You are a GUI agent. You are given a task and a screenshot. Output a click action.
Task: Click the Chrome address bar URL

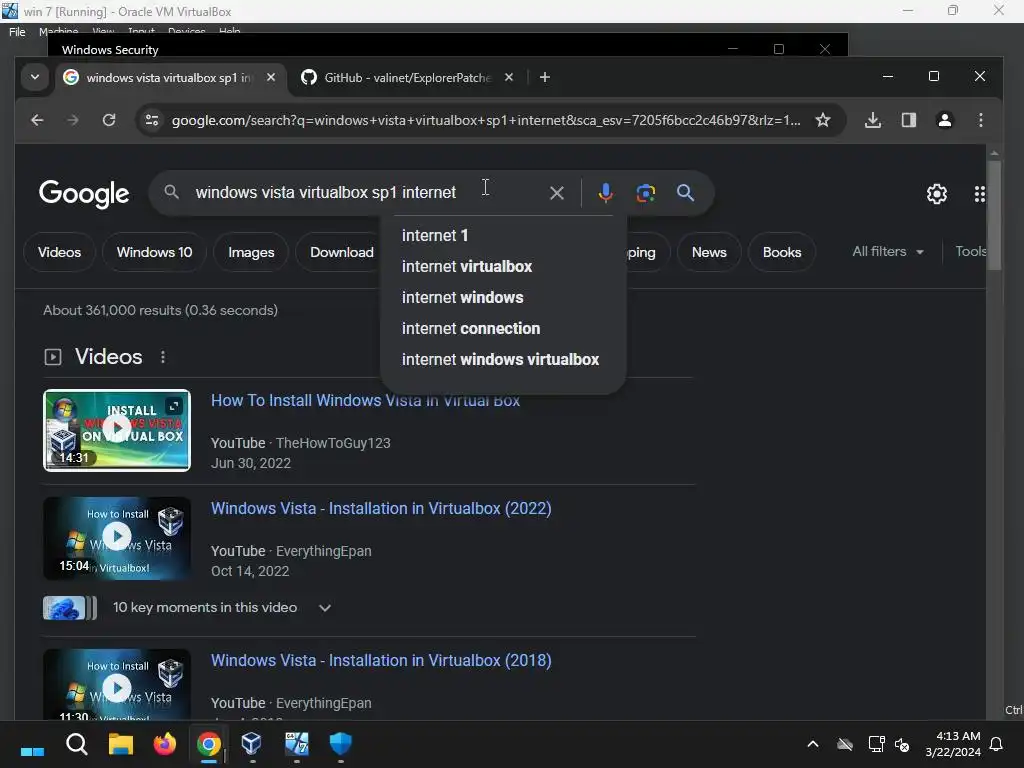(485, 120)
